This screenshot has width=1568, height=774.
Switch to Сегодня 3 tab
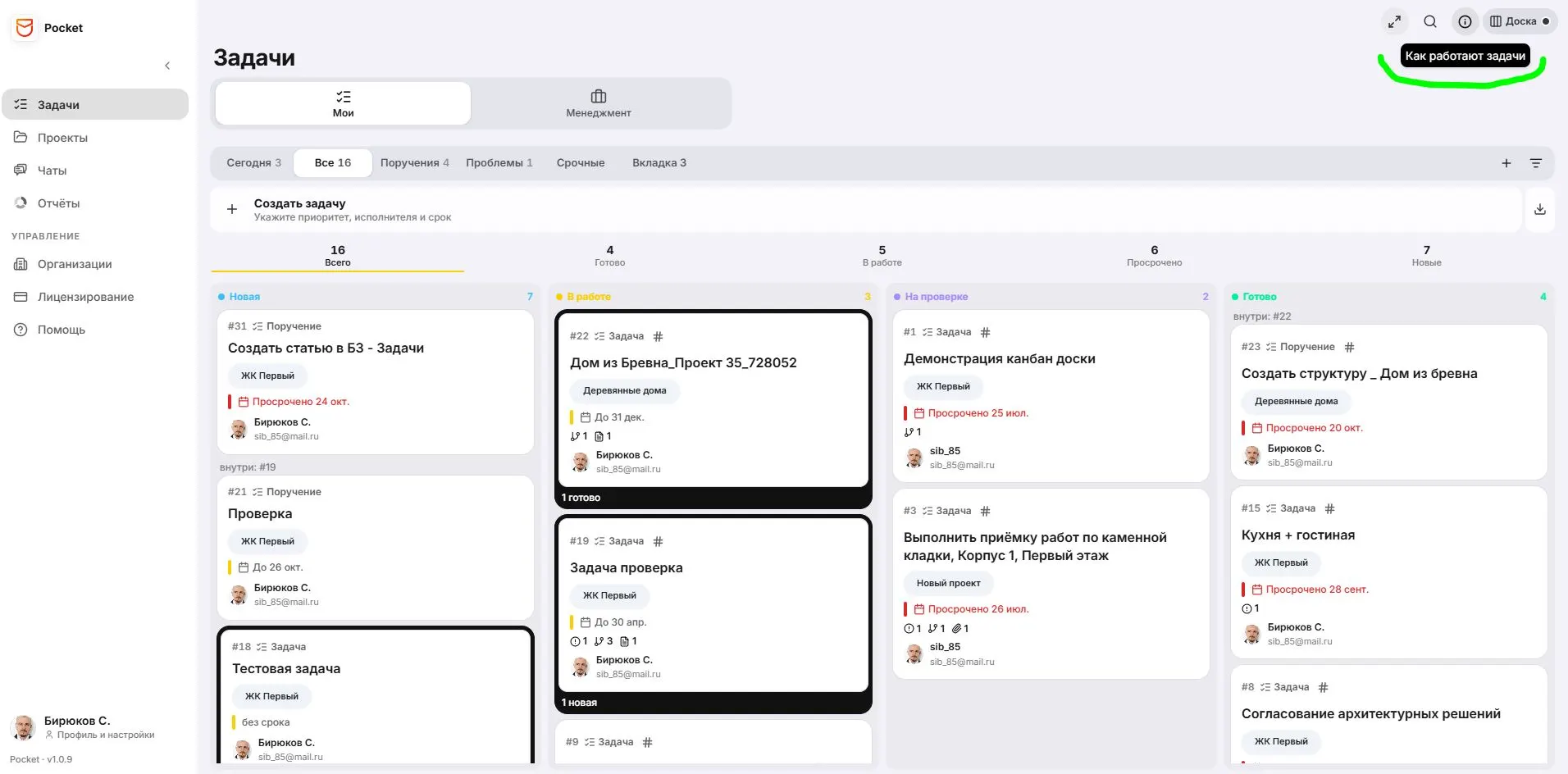(x=253, y=163)
